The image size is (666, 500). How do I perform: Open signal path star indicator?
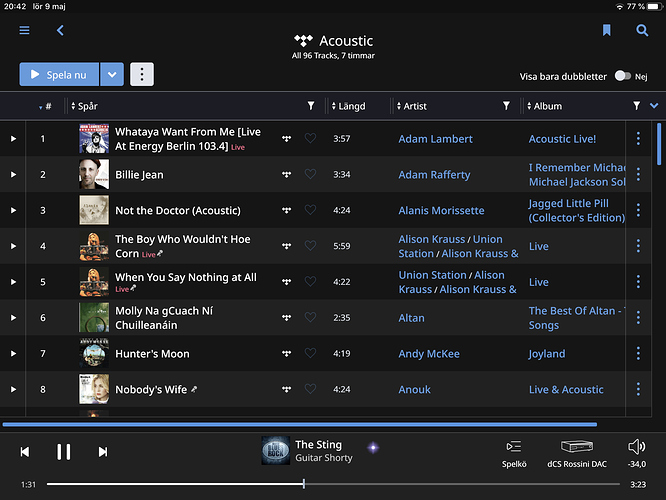point(373,447)
